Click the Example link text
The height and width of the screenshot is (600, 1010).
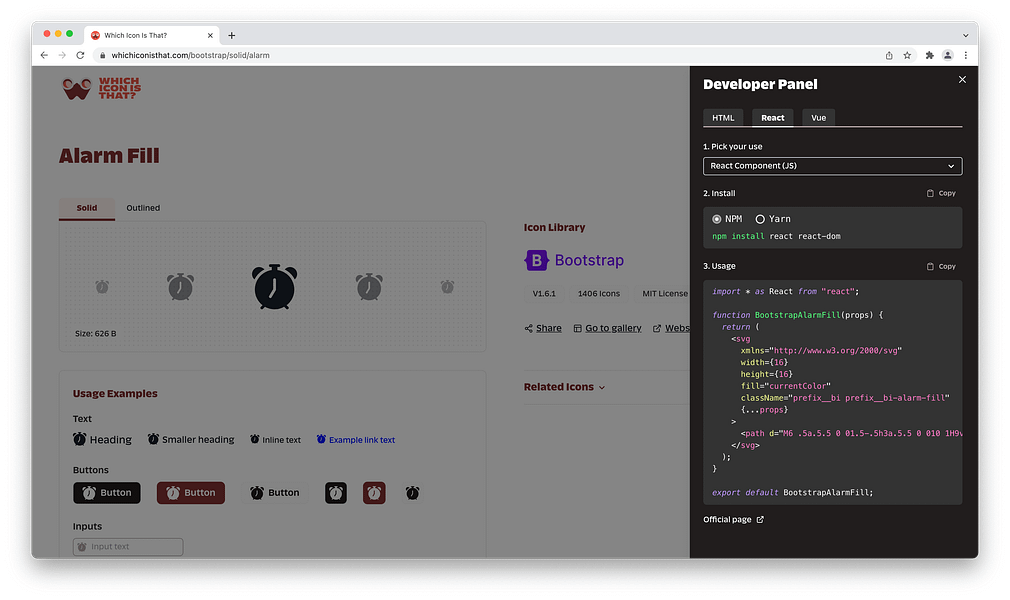point(361,440)
